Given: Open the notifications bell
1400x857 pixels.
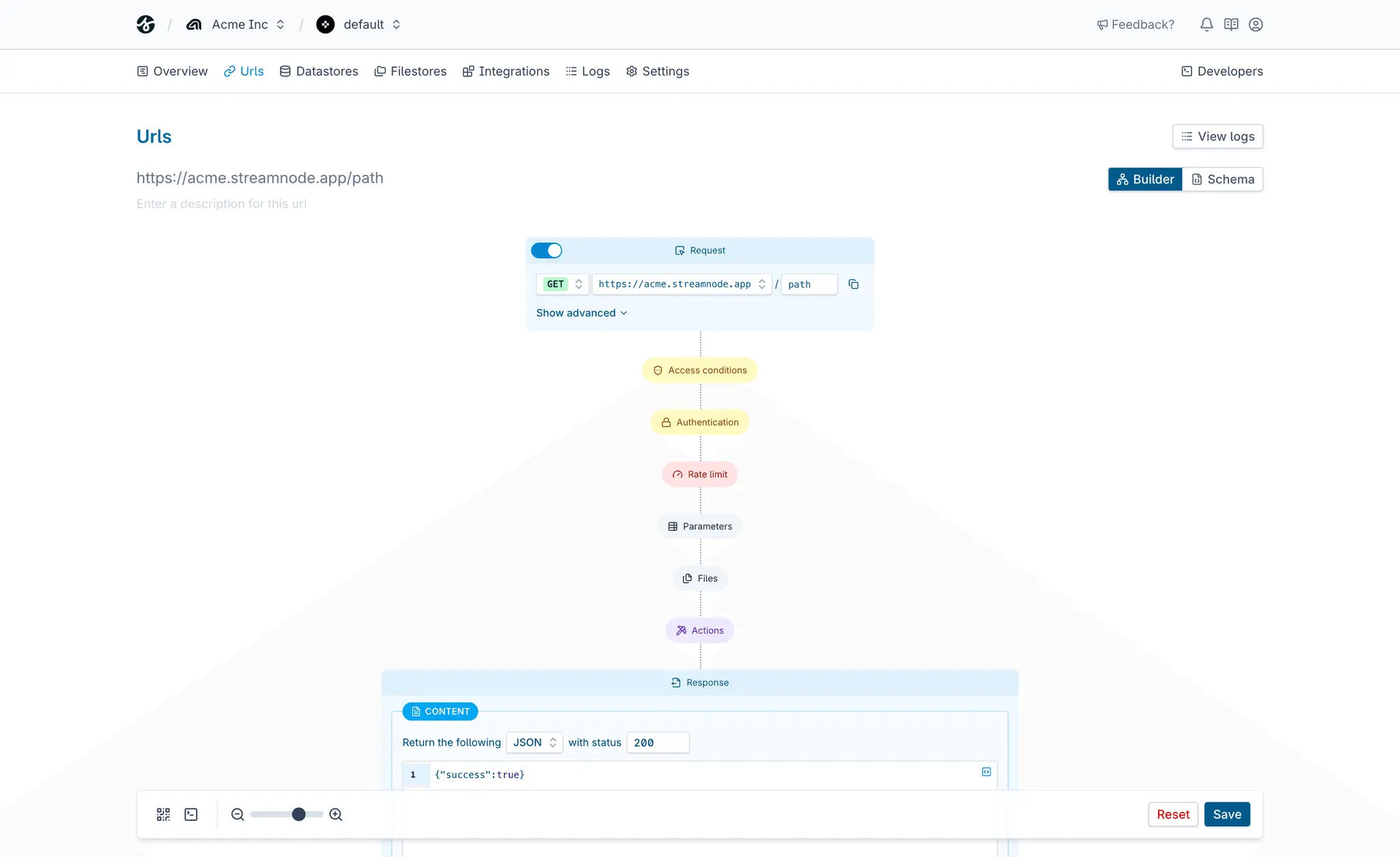Looking at the screenshot, I should click(1207, 25).
